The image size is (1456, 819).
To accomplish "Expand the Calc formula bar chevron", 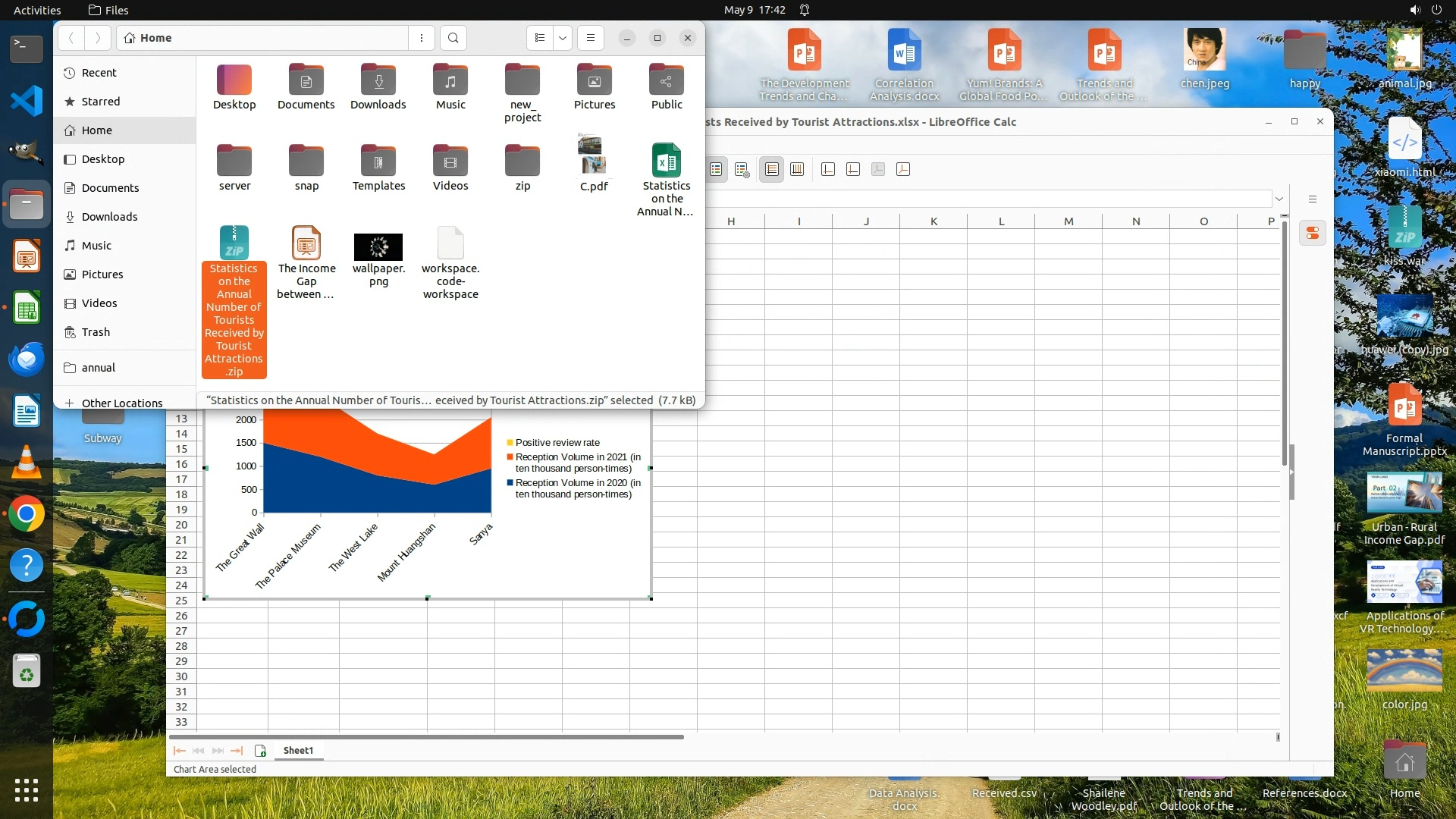I will click(1279, 199).
